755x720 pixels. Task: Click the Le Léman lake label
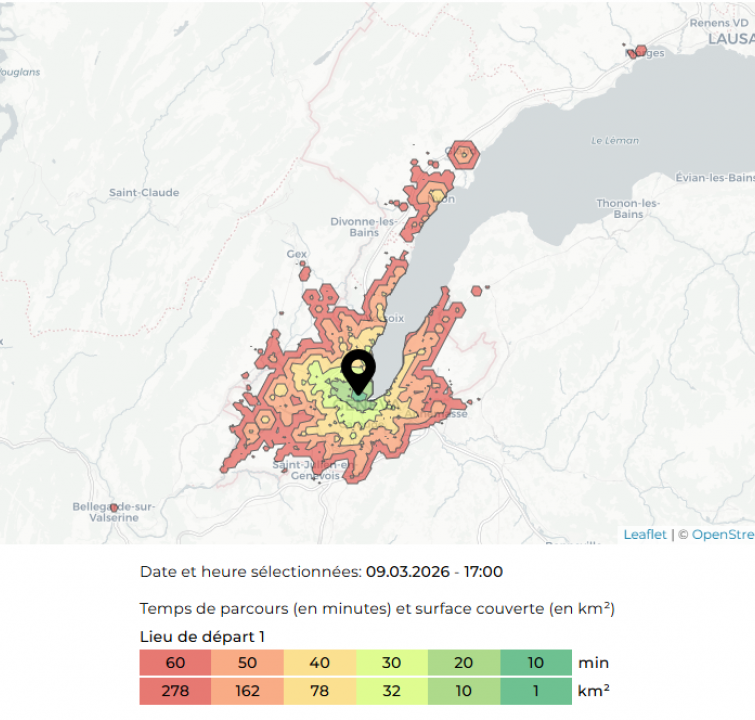(x=615, y=140)
